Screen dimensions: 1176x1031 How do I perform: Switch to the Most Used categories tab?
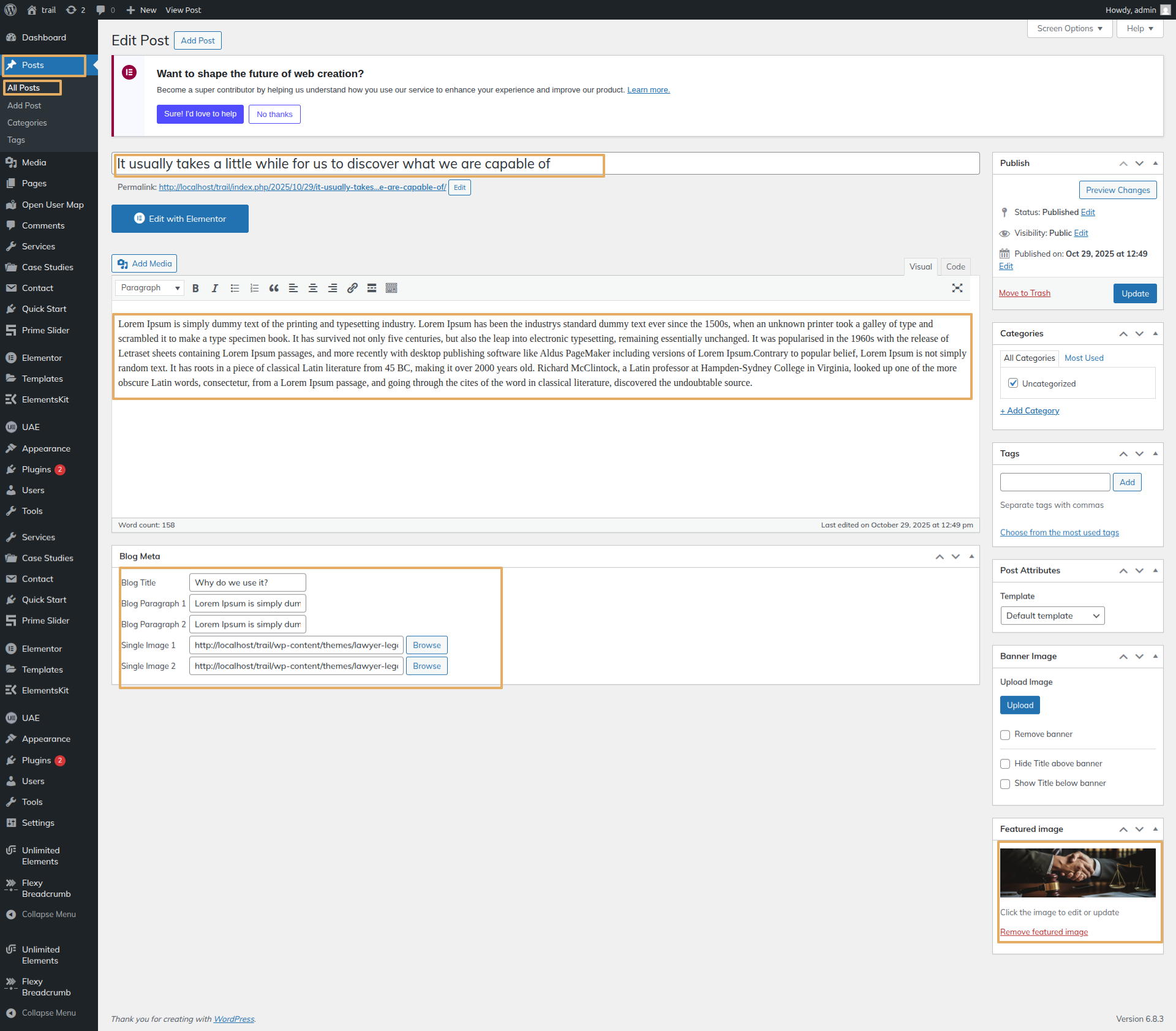pos(1084,358)
